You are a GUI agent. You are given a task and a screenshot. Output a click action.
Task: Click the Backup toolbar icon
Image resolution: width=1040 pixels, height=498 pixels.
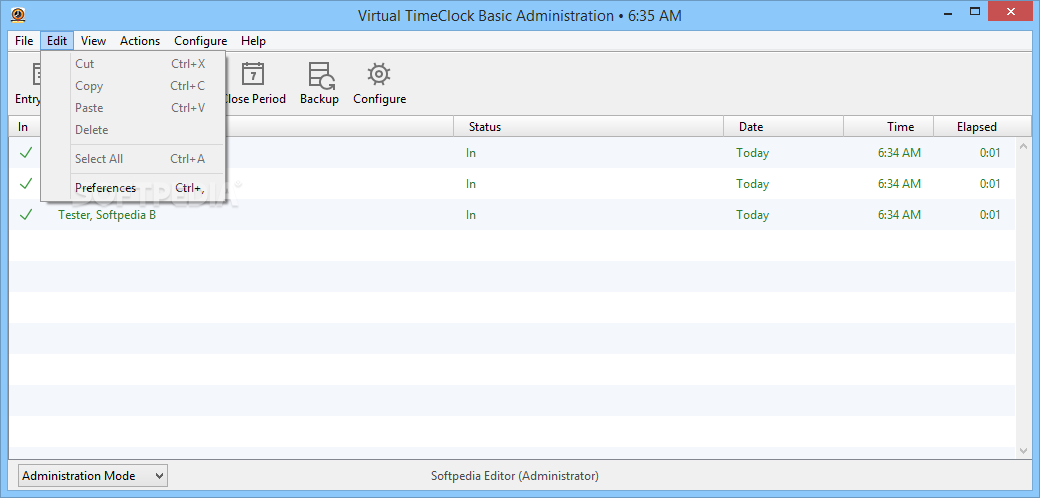click(x=319, y=83)
